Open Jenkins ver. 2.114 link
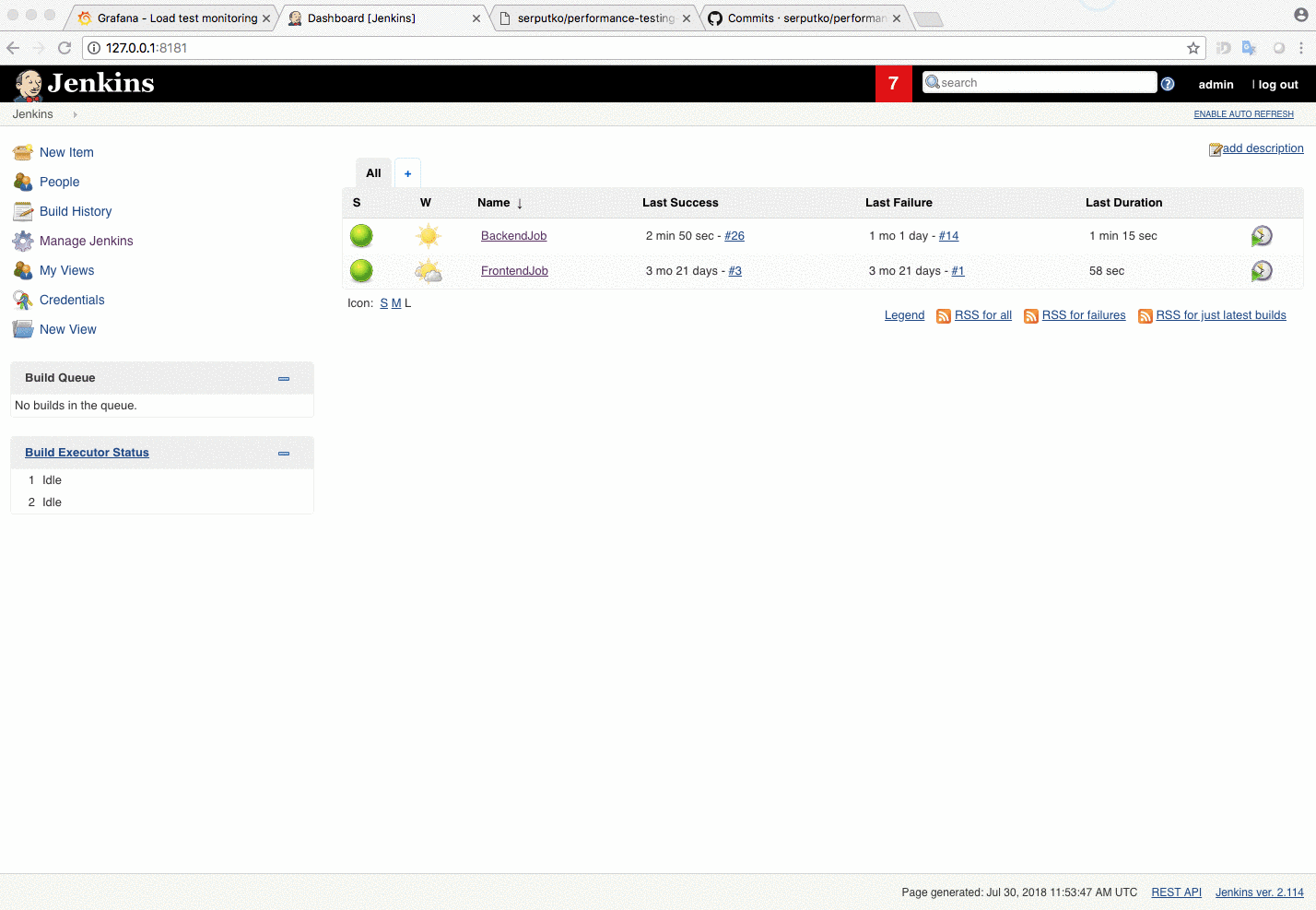This screenshot has height=910, width=1316. [1259, 892]
